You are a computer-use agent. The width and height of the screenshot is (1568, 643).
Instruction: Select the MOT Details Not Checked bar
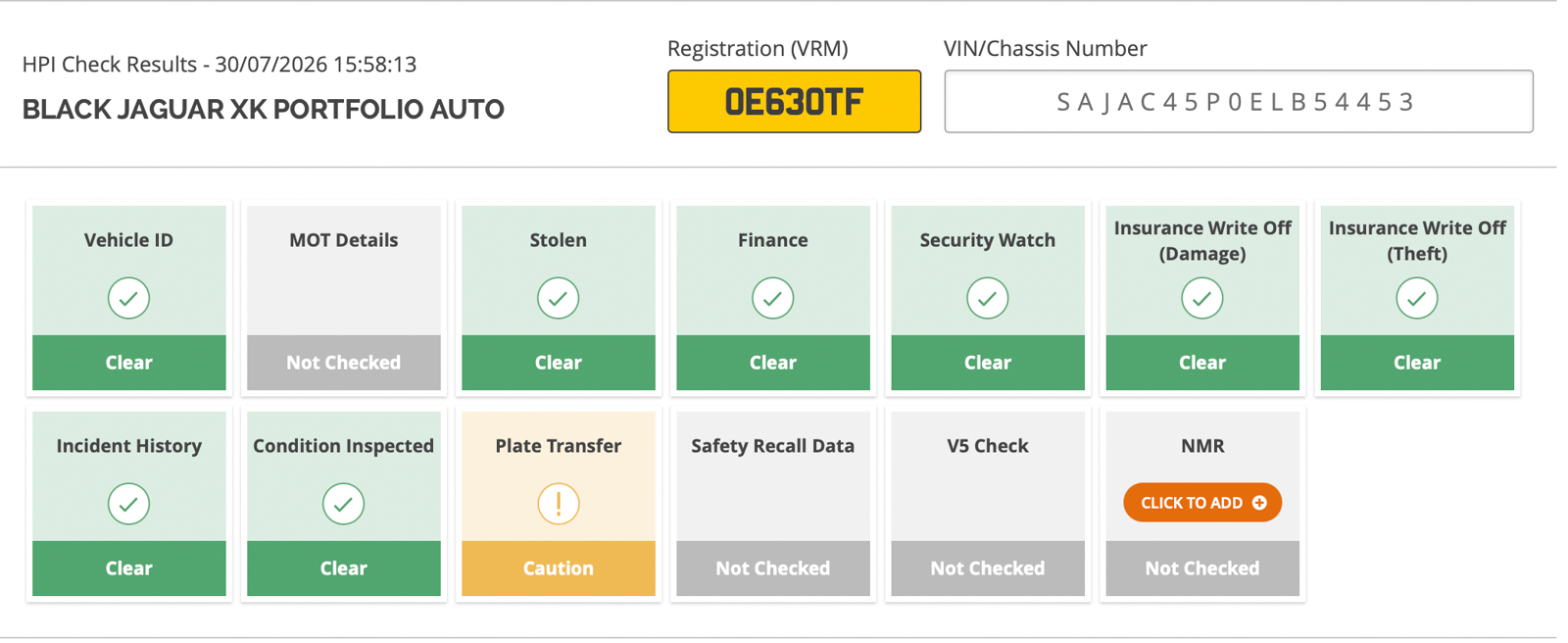tap(343, 363)
